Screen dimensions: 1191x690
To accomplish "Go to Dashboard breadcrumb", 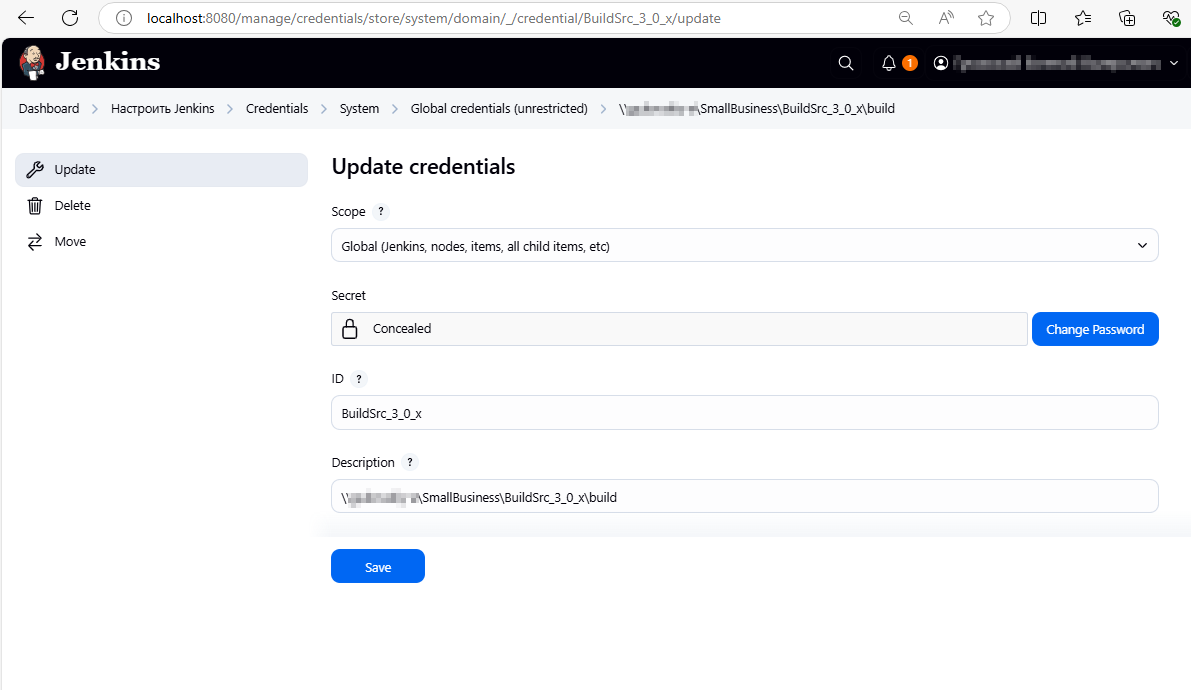I will click(49, 109).
